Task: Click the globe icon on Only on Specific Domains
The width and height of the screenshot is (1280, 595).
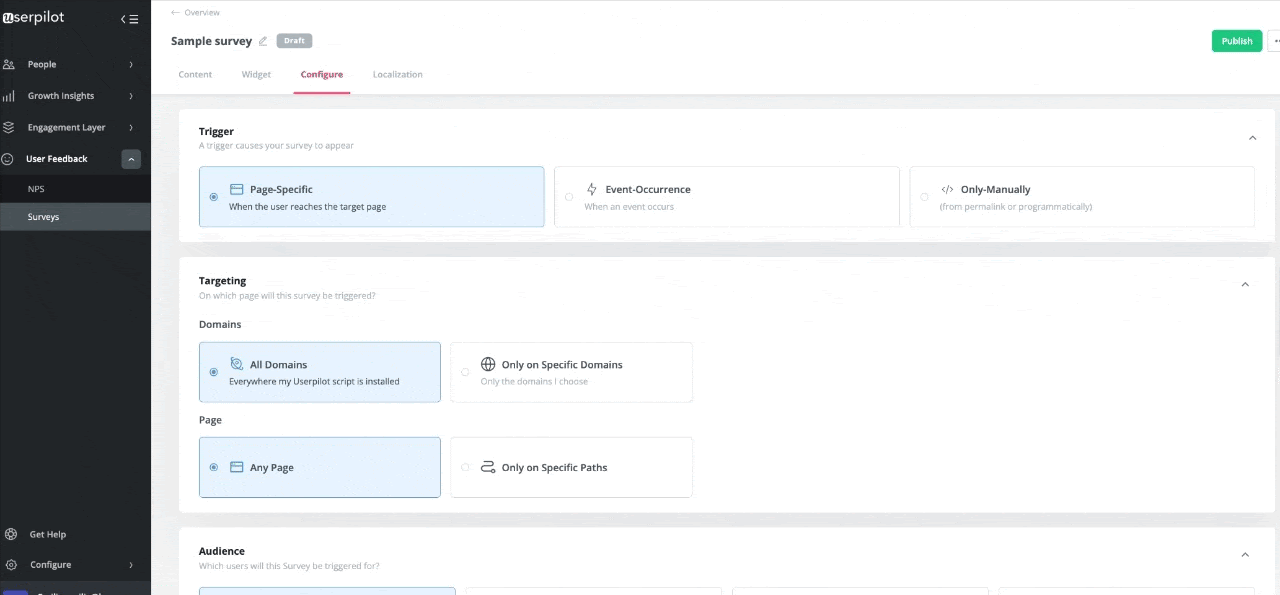Action: [488, 364]
